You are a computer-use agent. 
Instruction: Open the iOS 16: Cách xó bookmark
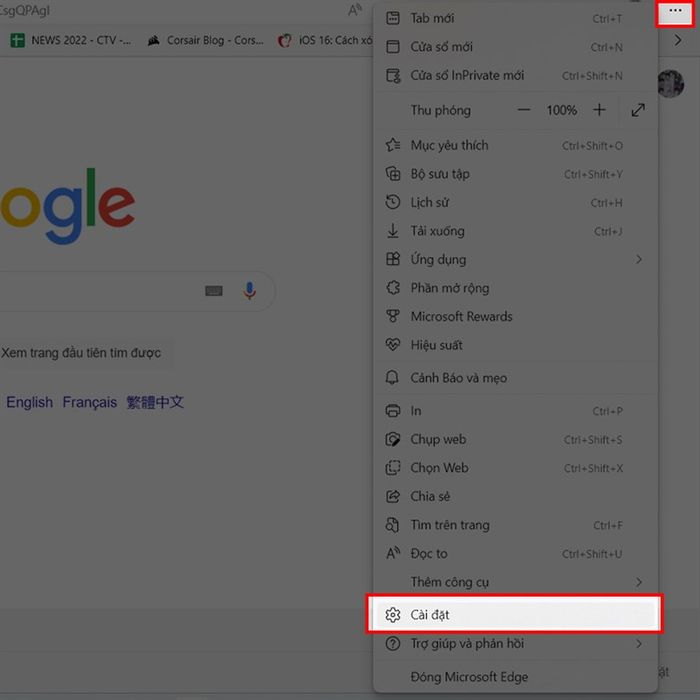click(325, 40)
